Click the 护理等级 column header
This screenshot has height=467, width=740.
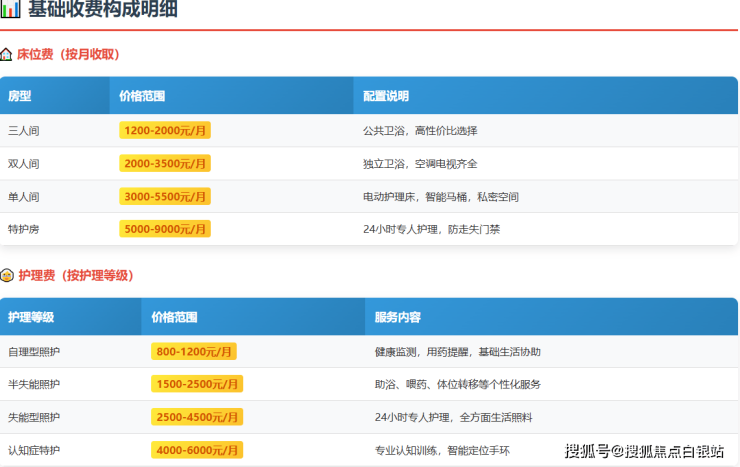point(31,317)
